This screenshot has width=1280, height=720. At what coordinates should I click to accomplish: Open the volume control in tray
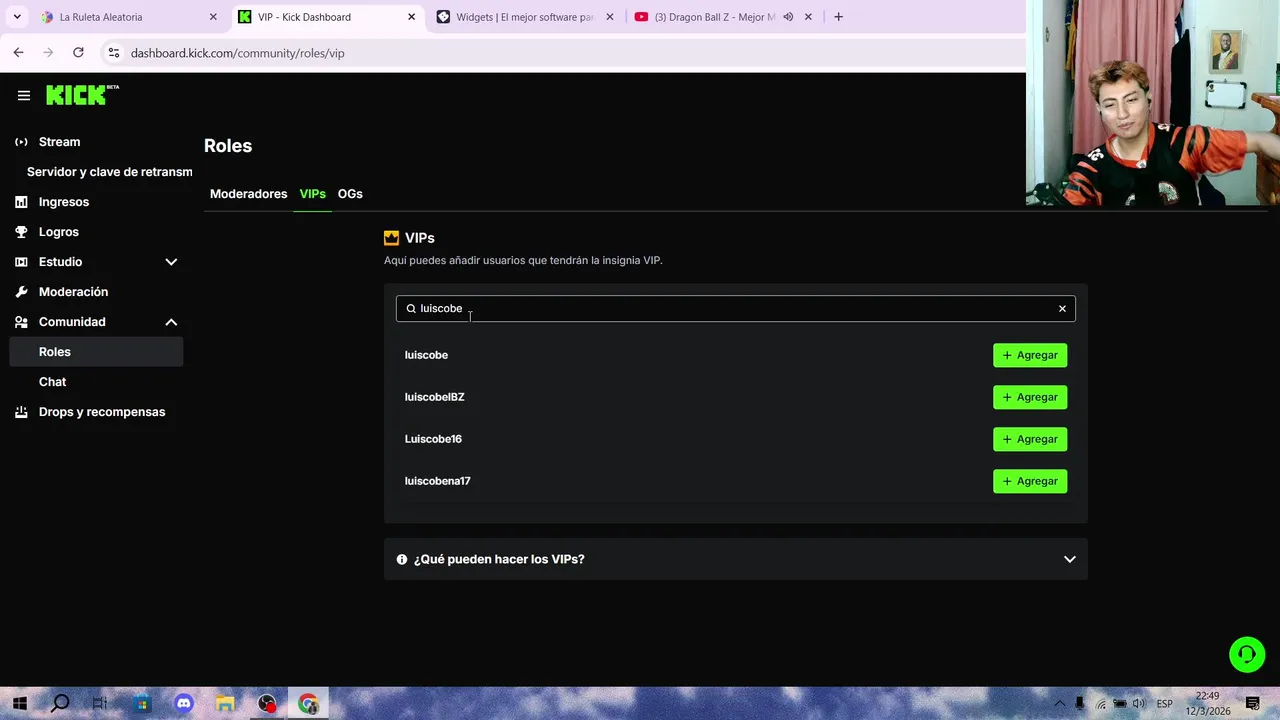pyautogui.click(x=1139, y=704)
